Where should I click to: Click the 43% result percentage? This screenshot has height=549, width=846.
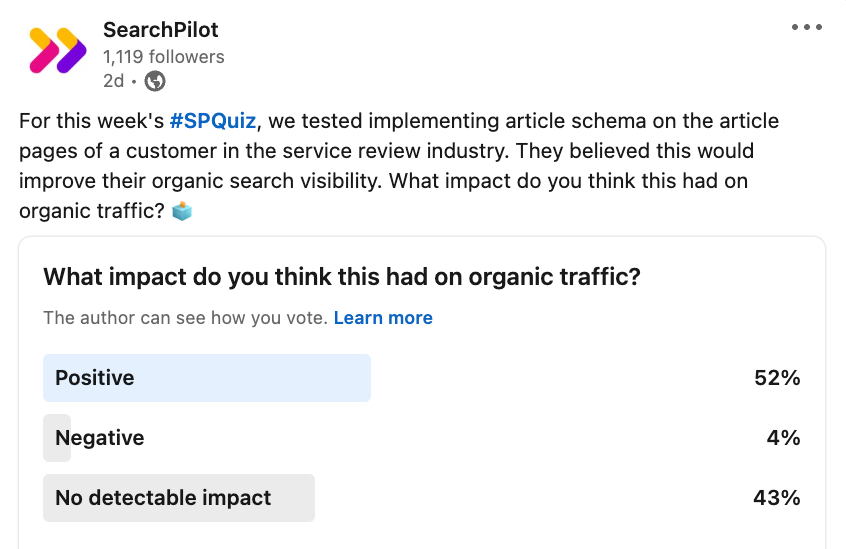tap(777, 498)
